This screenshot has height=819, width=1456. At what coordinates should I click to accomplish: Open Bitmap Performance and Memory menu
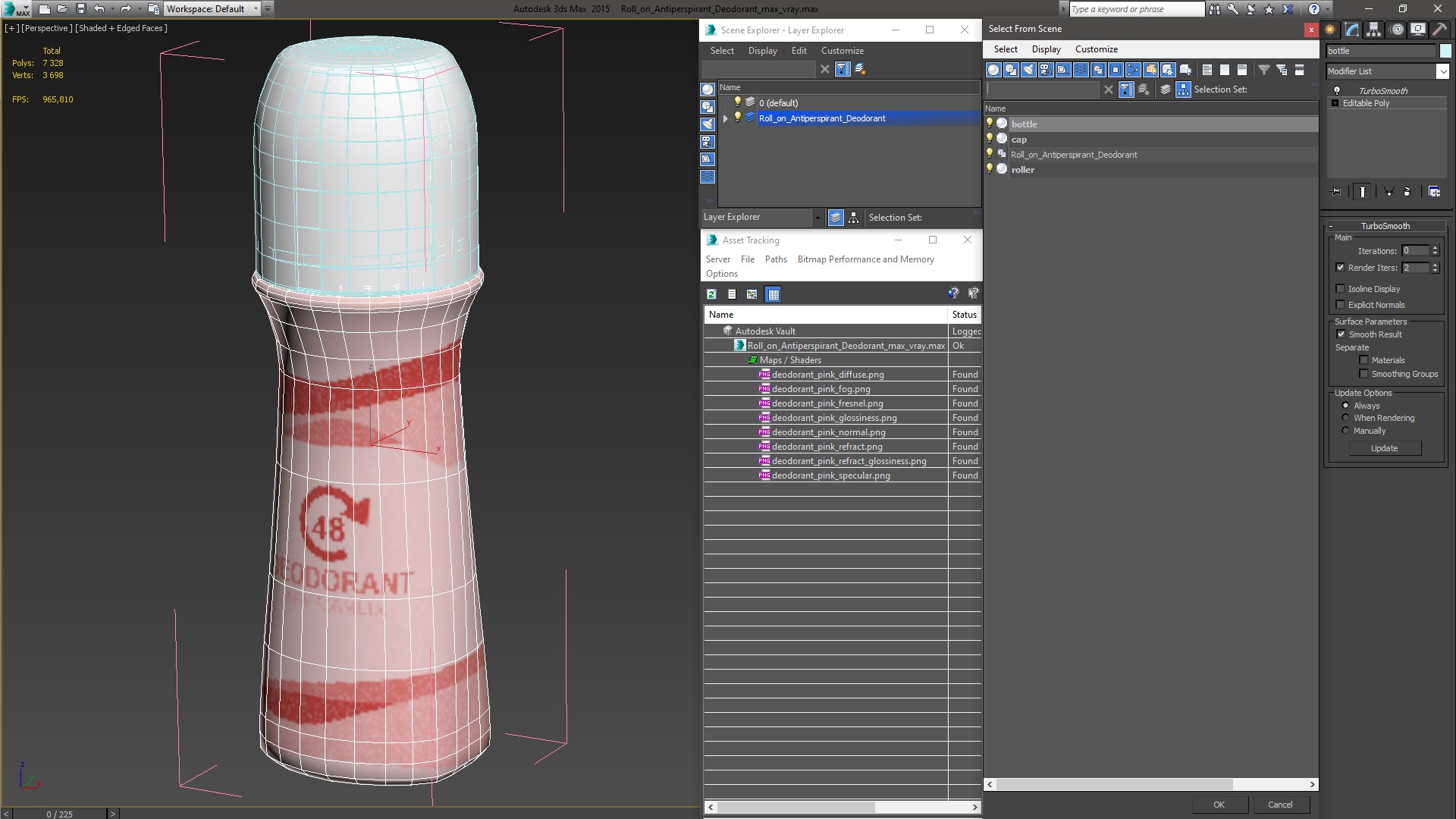865,259
